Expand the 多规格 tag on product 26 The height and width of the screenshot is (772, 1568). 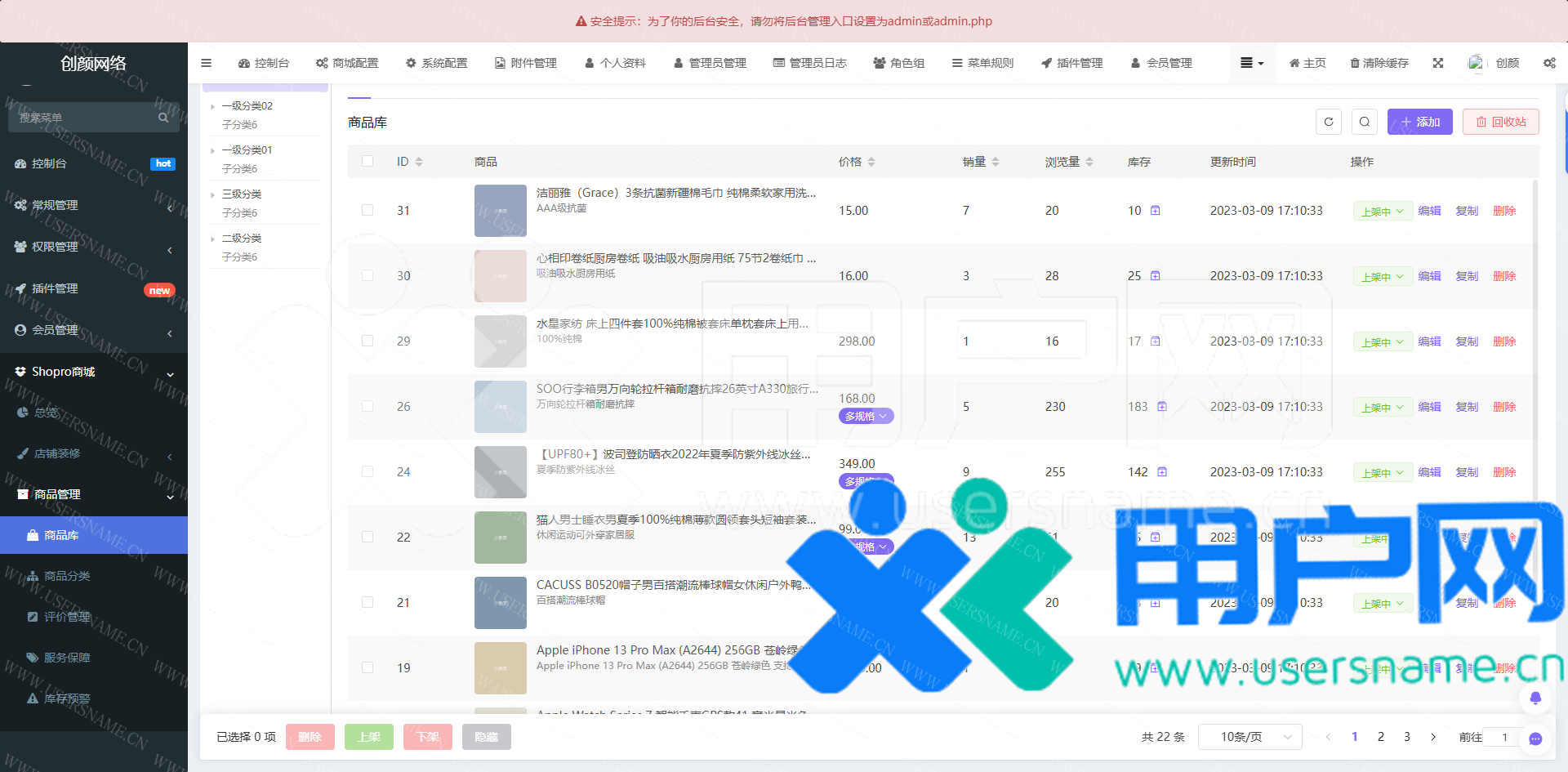coord(866,416)
